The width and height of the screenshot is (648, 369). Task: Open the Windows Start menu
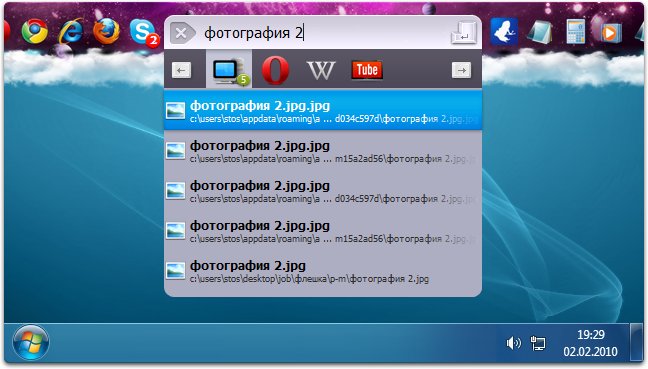pos(31,343)
